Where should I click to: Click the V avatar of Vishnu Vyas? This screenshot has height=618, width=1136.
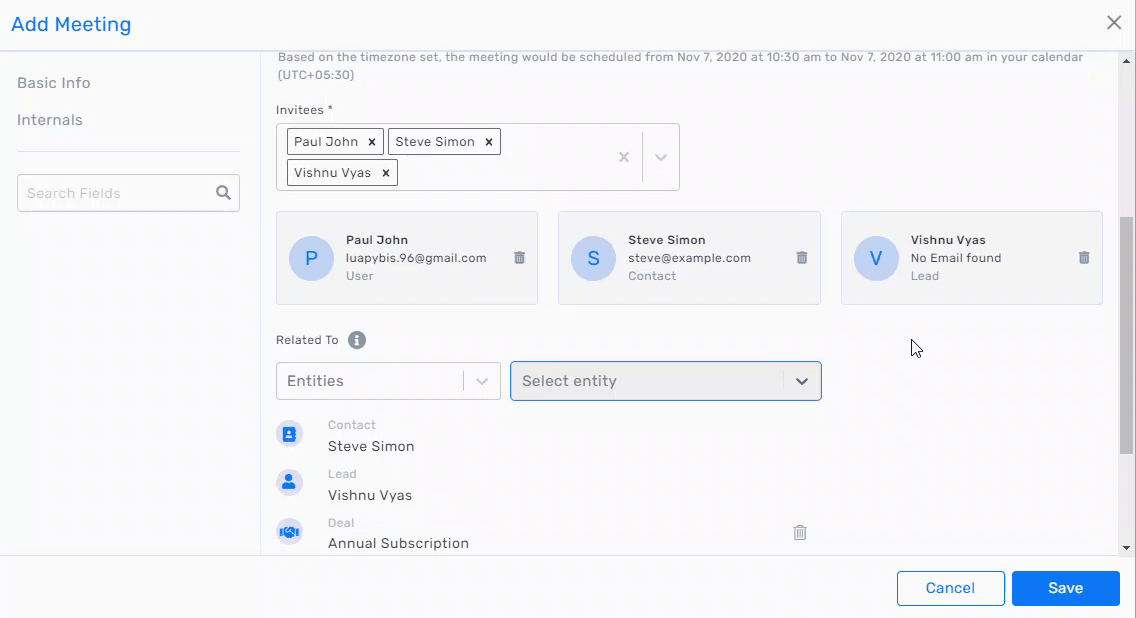click(876, 258)
